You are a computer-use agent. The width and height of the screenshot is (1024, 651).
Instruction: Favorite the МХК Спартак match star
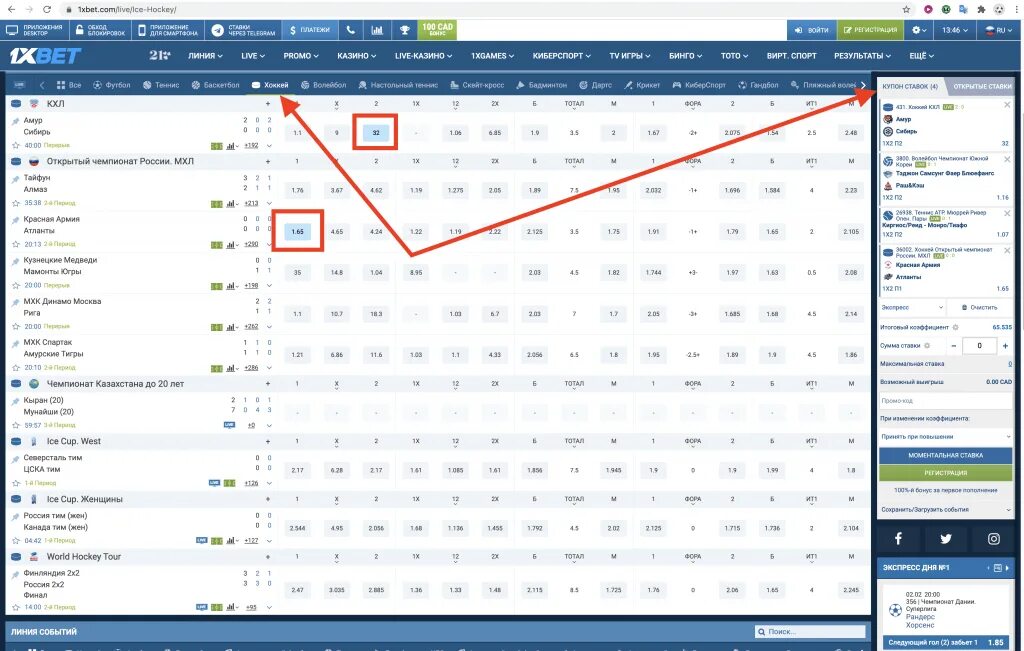click(16, 368)
